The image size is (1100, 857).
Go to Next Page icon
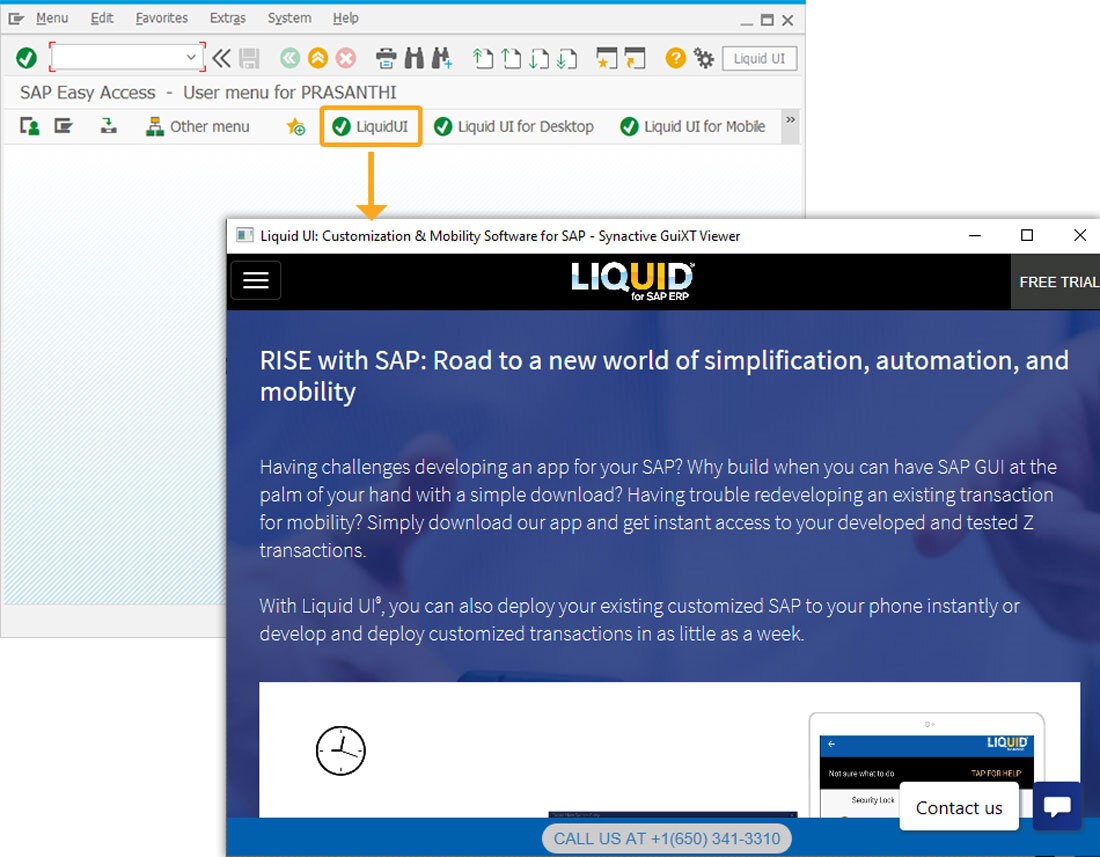[539, 58]
